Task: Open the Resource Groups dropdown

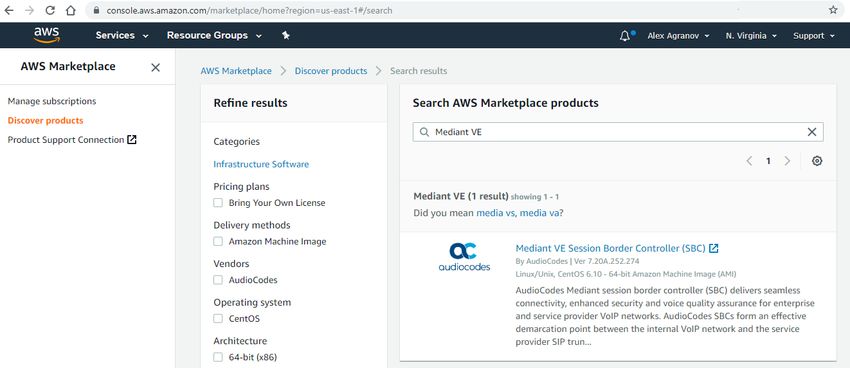Action: point(214,35)
